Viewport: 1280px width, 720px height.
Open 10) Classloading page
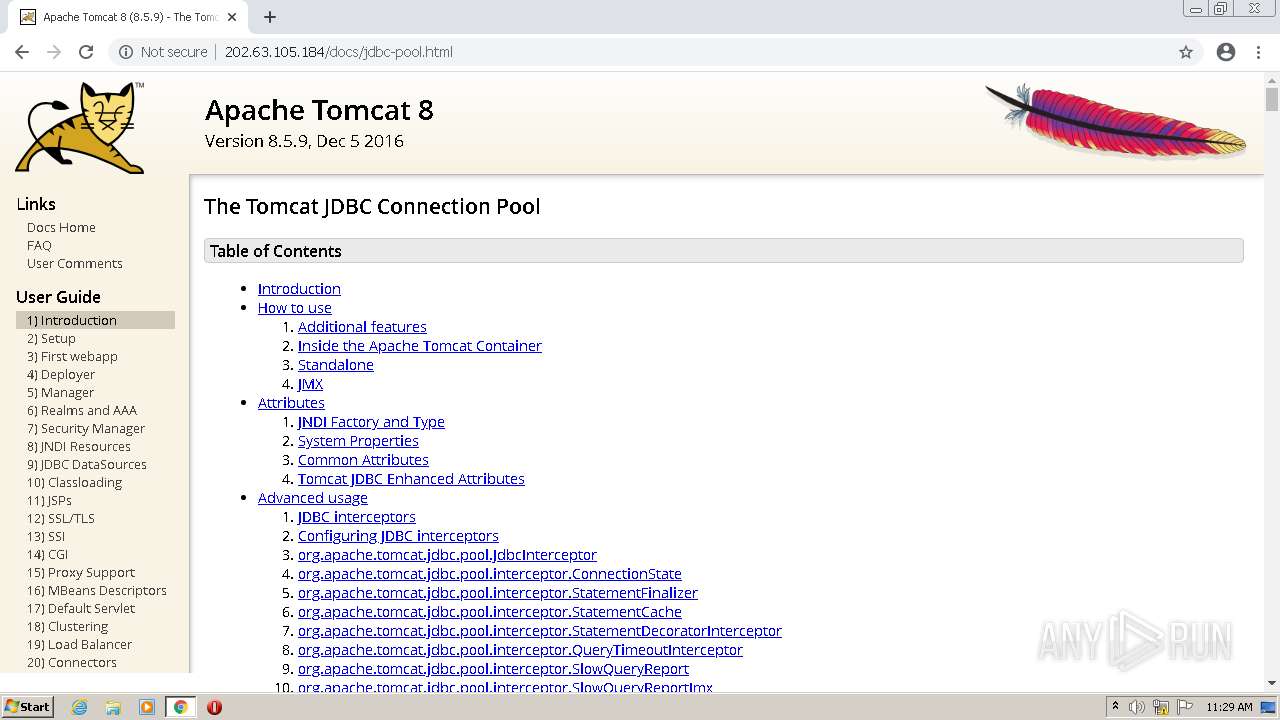[x=74, y=482]
